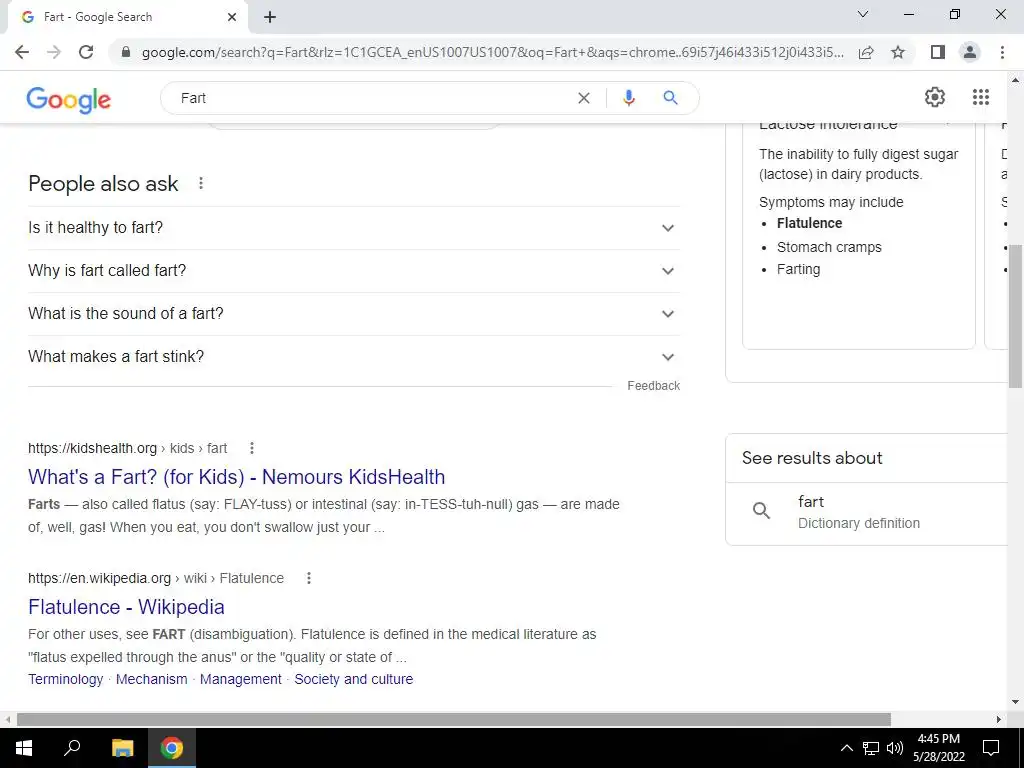Click the scroll-right arrow button

[999, 719]
